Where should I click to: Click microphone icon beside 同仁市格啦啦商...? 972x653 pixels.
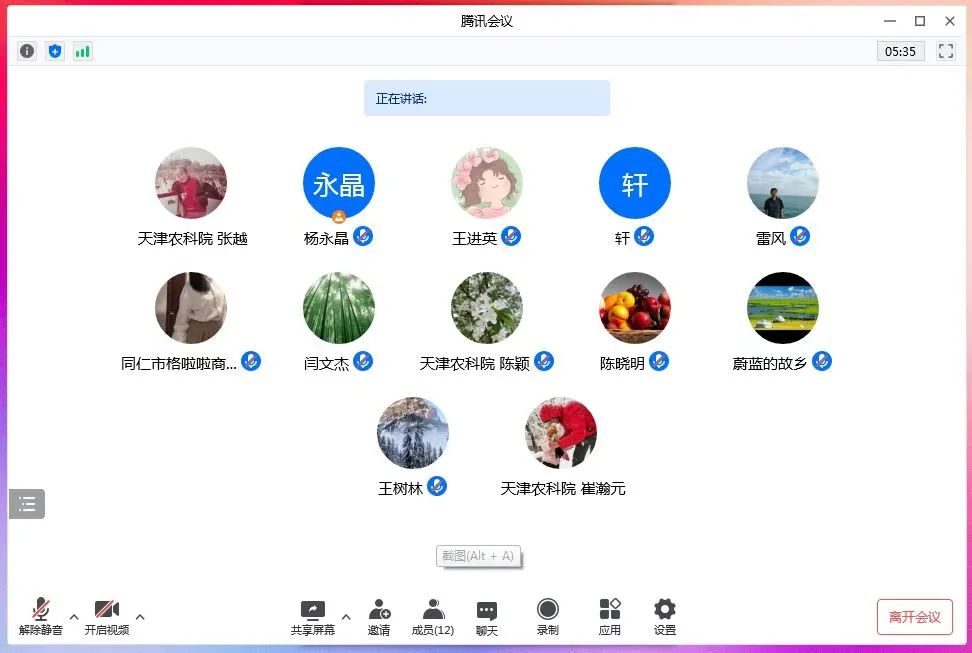251,361
